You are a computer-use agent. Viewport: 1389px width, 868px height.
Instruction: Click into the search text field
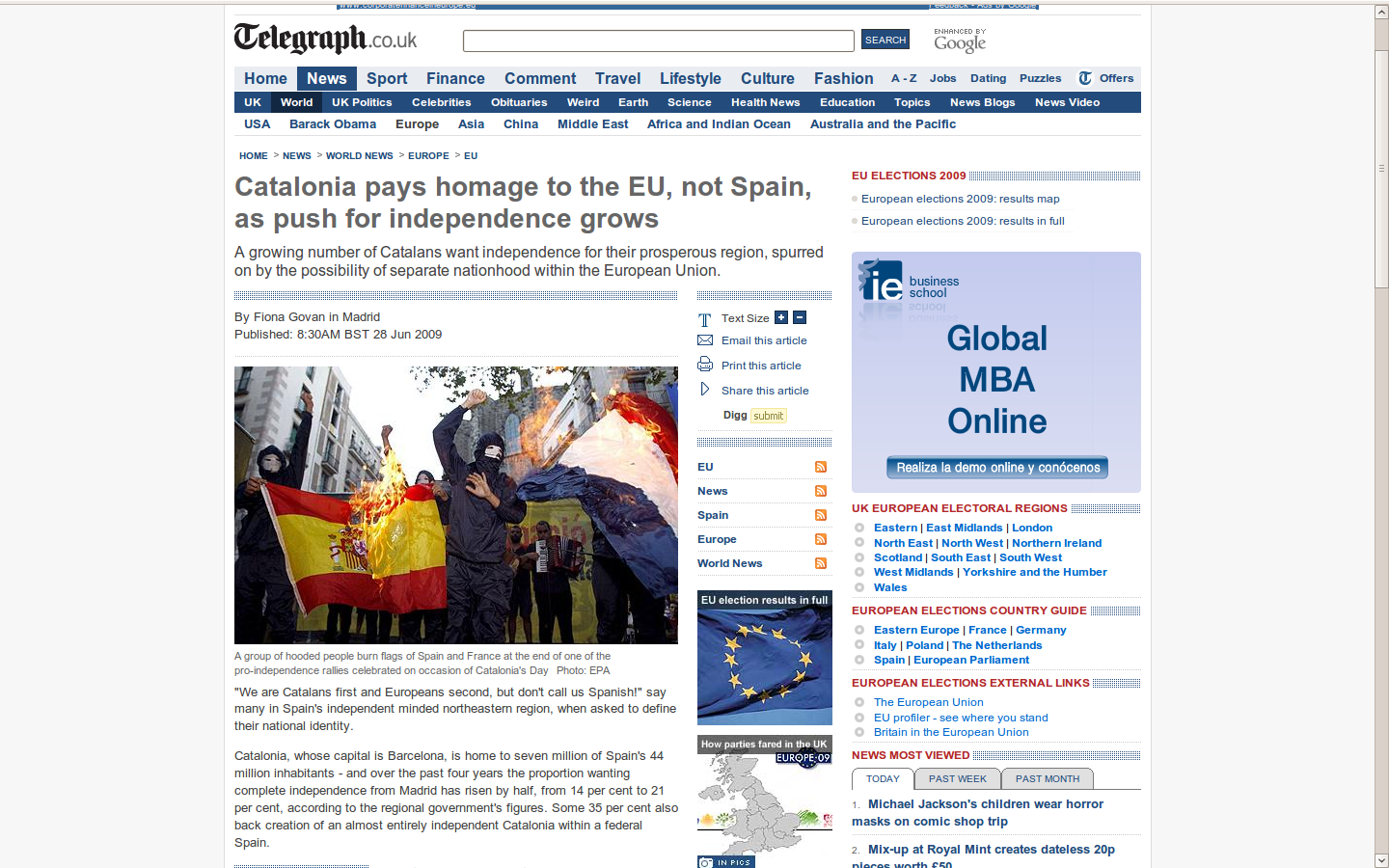658,41
